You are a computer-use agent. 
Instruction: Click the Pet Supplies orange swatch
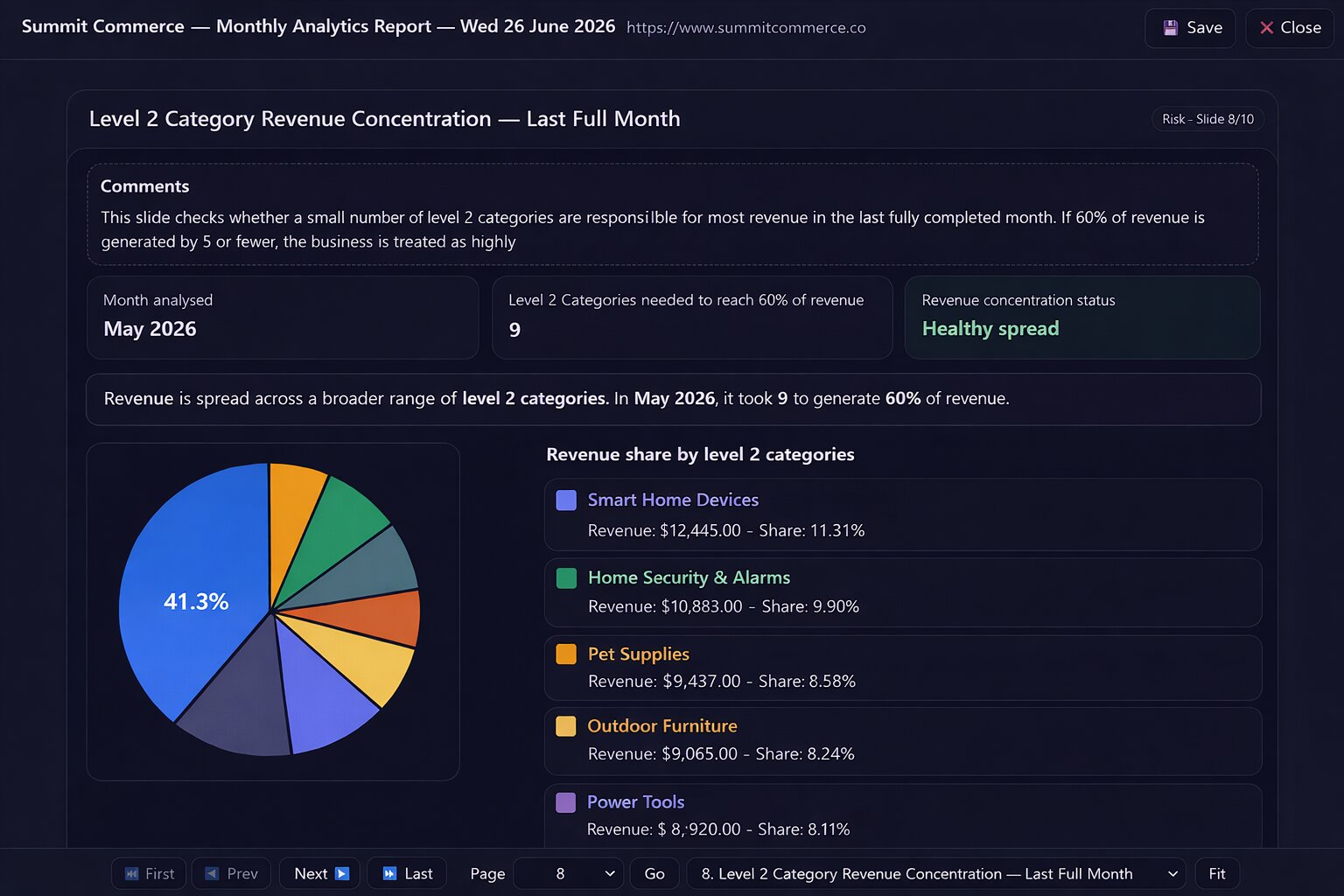click(x=566, y=654)
